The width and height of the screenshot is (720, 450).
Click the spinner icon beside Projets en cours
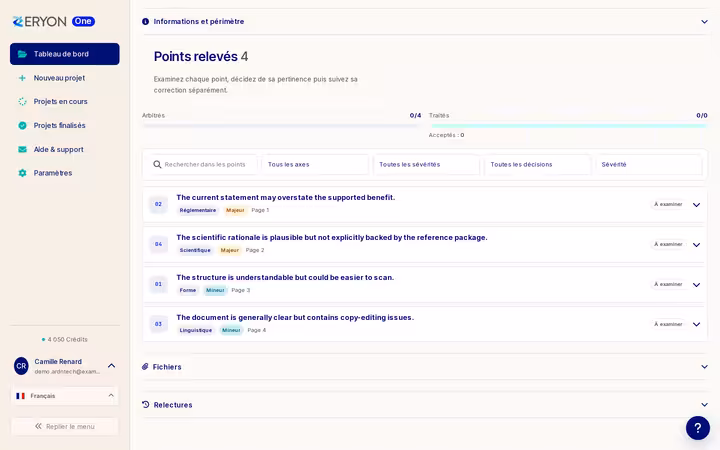coord(22,101)
